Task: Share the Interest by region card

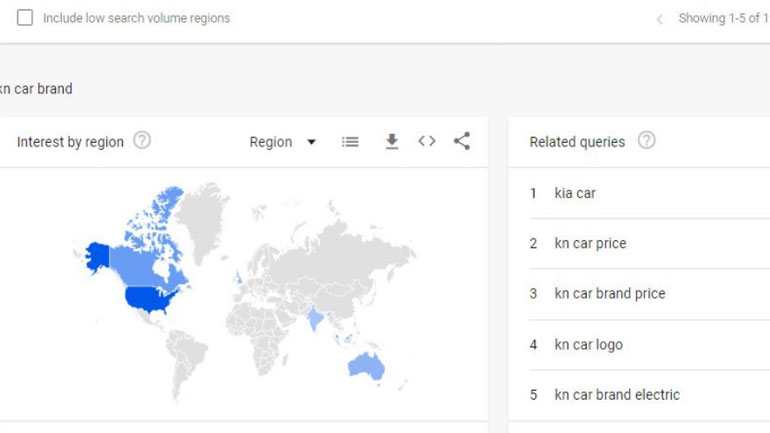Action: [461, 141]
